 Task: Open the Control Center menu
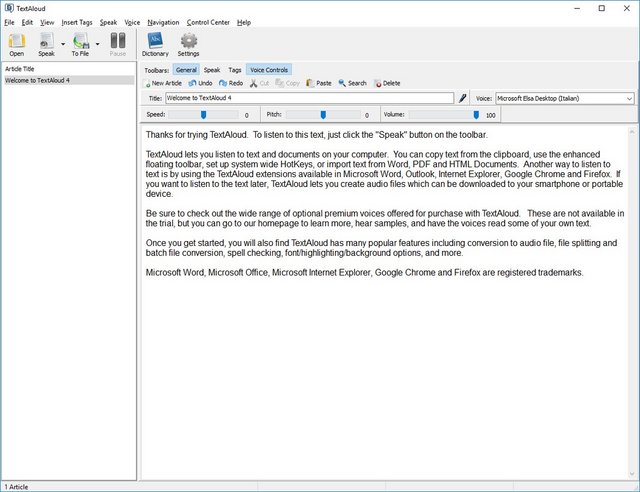[208, 22]
